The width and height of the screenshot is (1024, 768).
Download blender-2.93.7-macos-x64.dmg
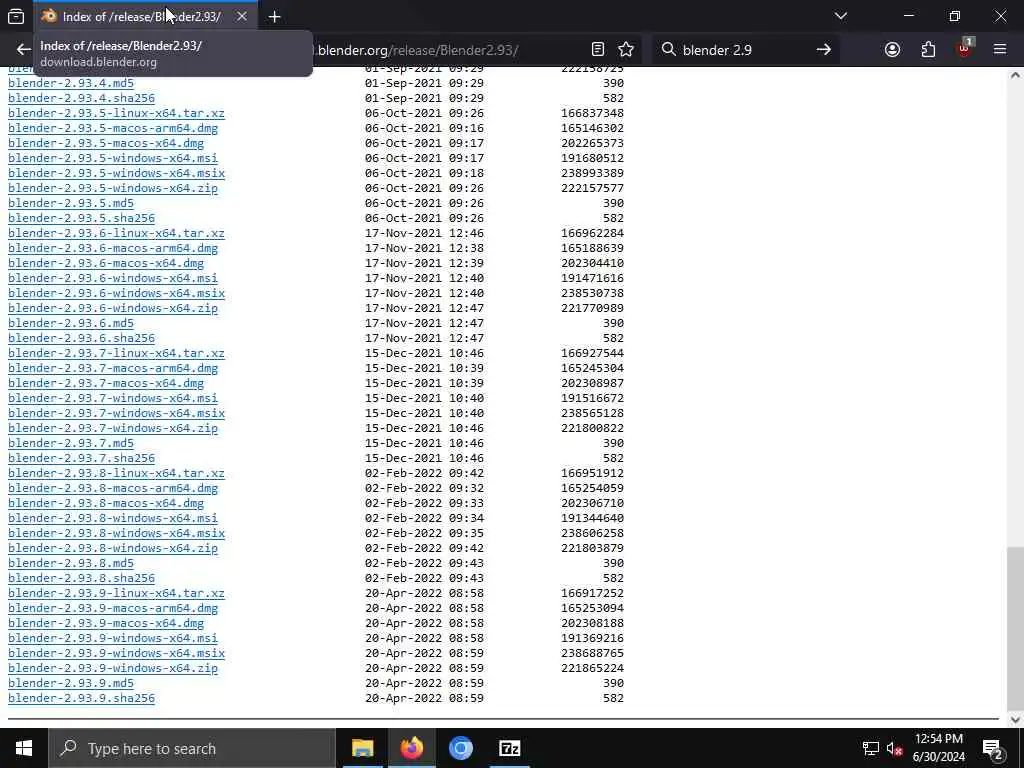(106, 383)
